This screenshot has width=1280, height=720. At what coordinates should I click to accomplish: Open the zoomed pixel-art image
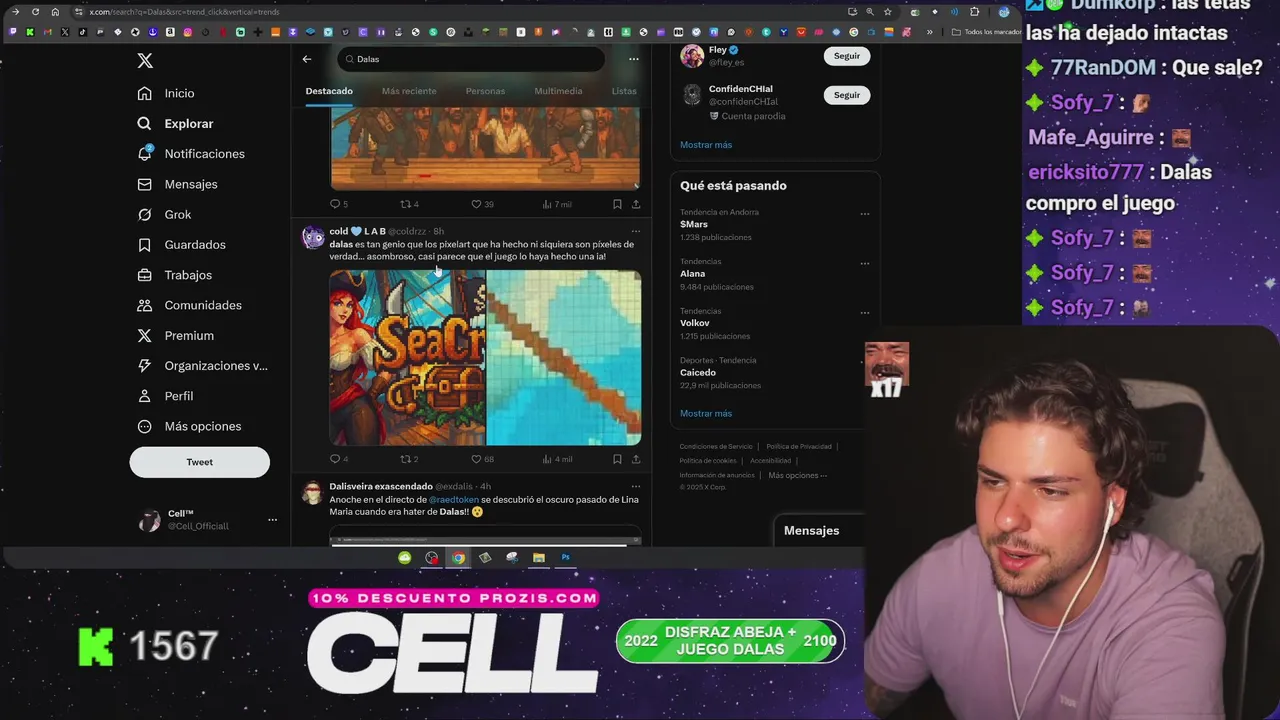[564, 357]
